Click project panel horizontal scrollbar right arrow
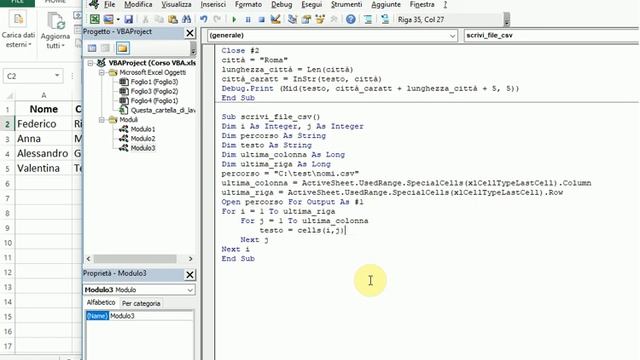This screenshot has height=360, width=640. [x=190, y=259]
